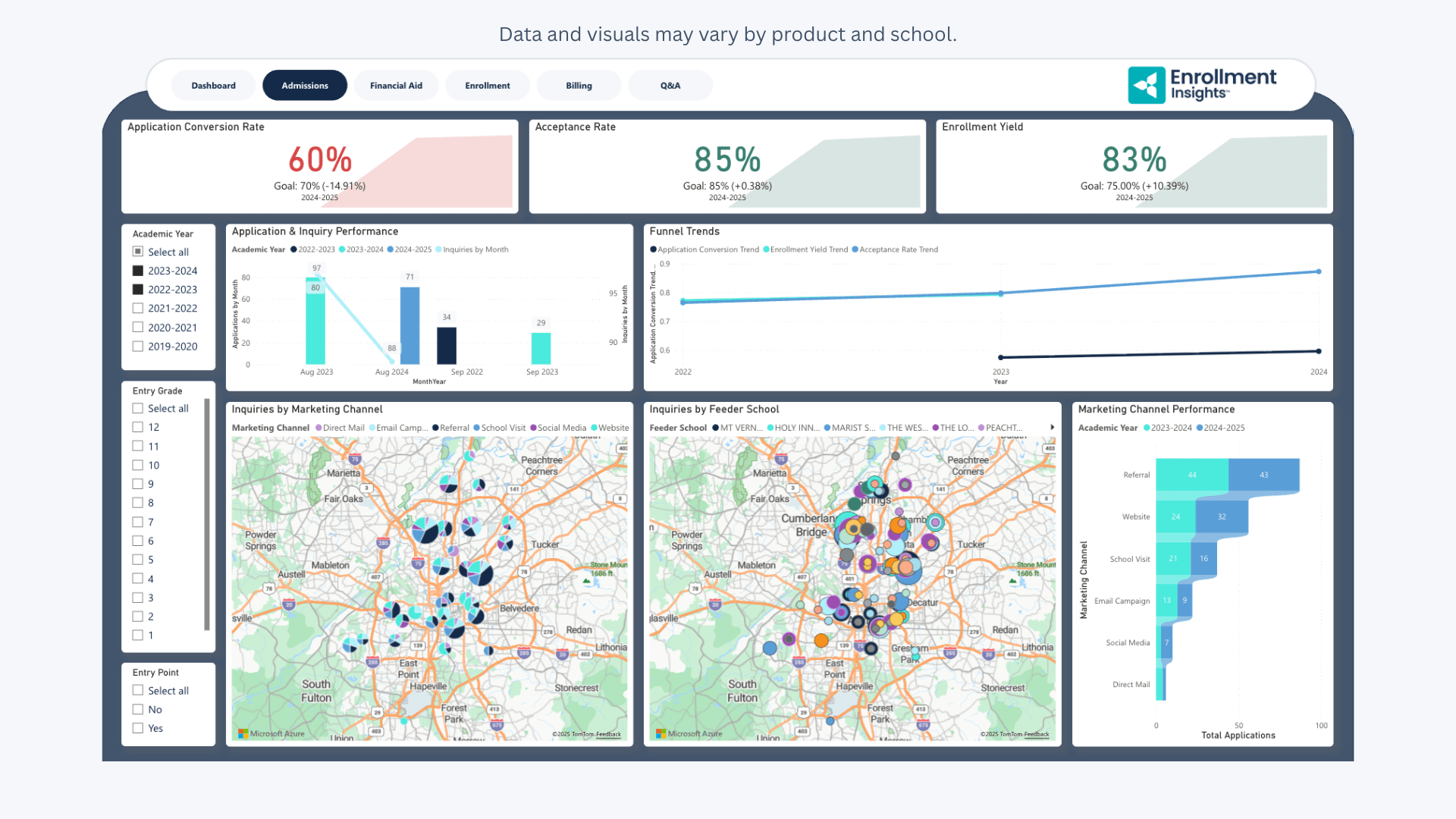Toggle Entry Grade Select all option
This screenshot has height=819, width=1456.
[x=138, y=408]
